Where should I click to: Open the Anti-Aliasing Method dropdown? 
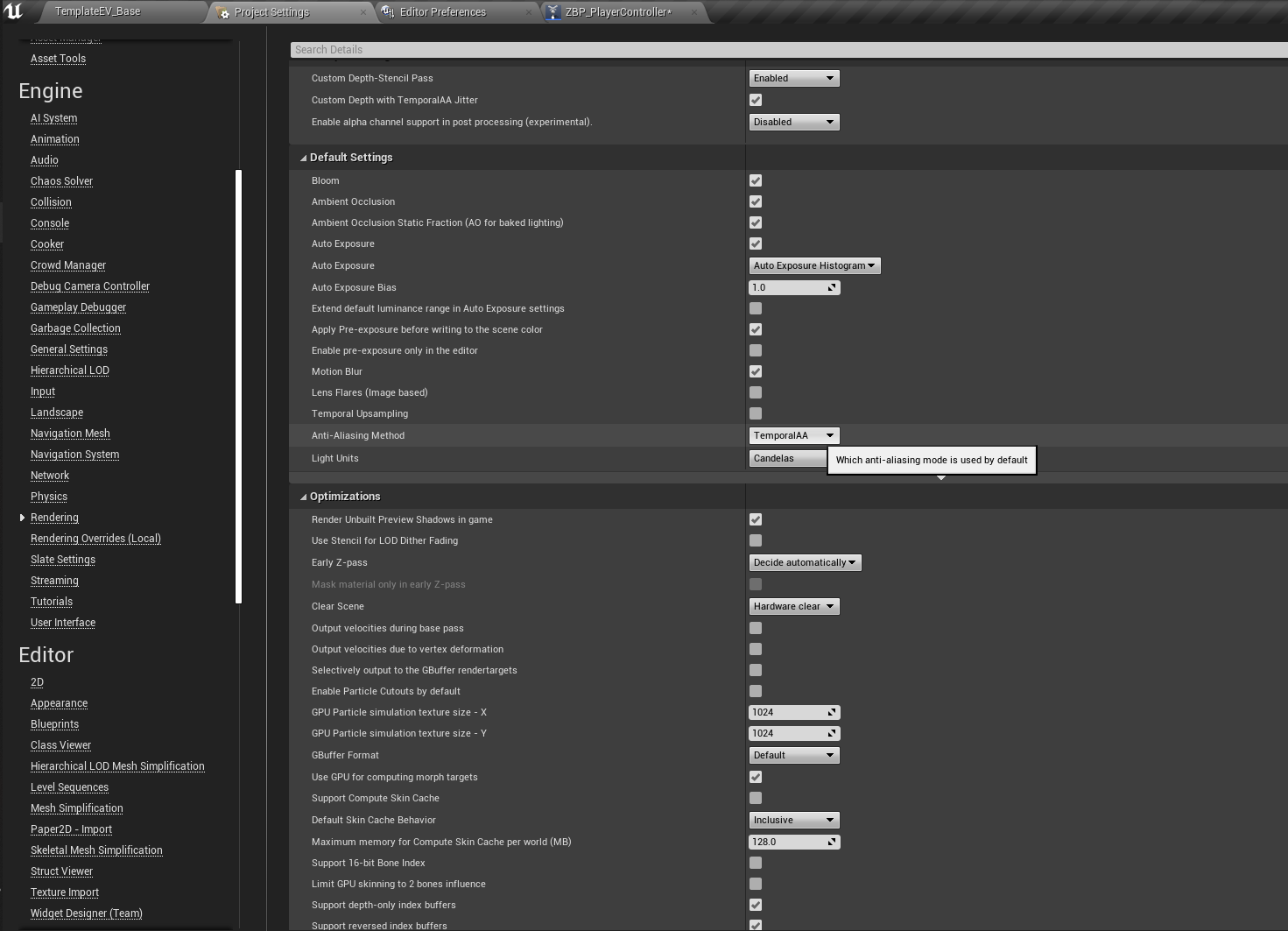click(793, 435)
